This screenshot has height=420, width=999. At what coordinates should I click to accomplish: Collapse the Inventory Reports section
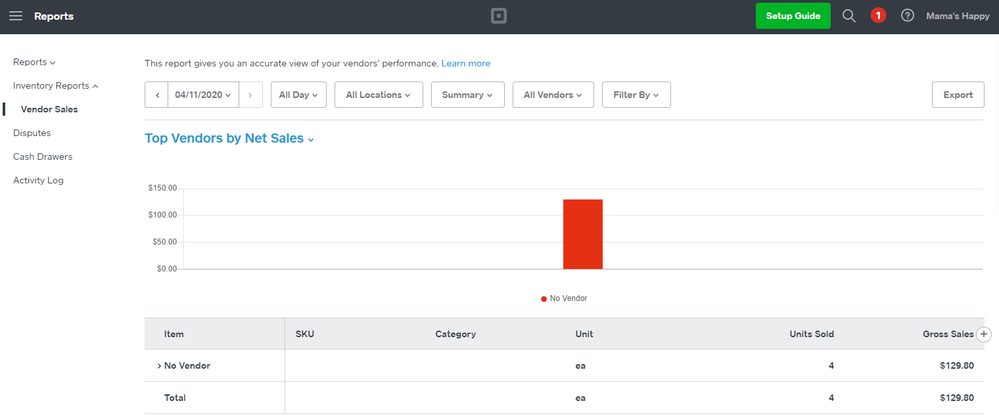click(x=55, y=86)
